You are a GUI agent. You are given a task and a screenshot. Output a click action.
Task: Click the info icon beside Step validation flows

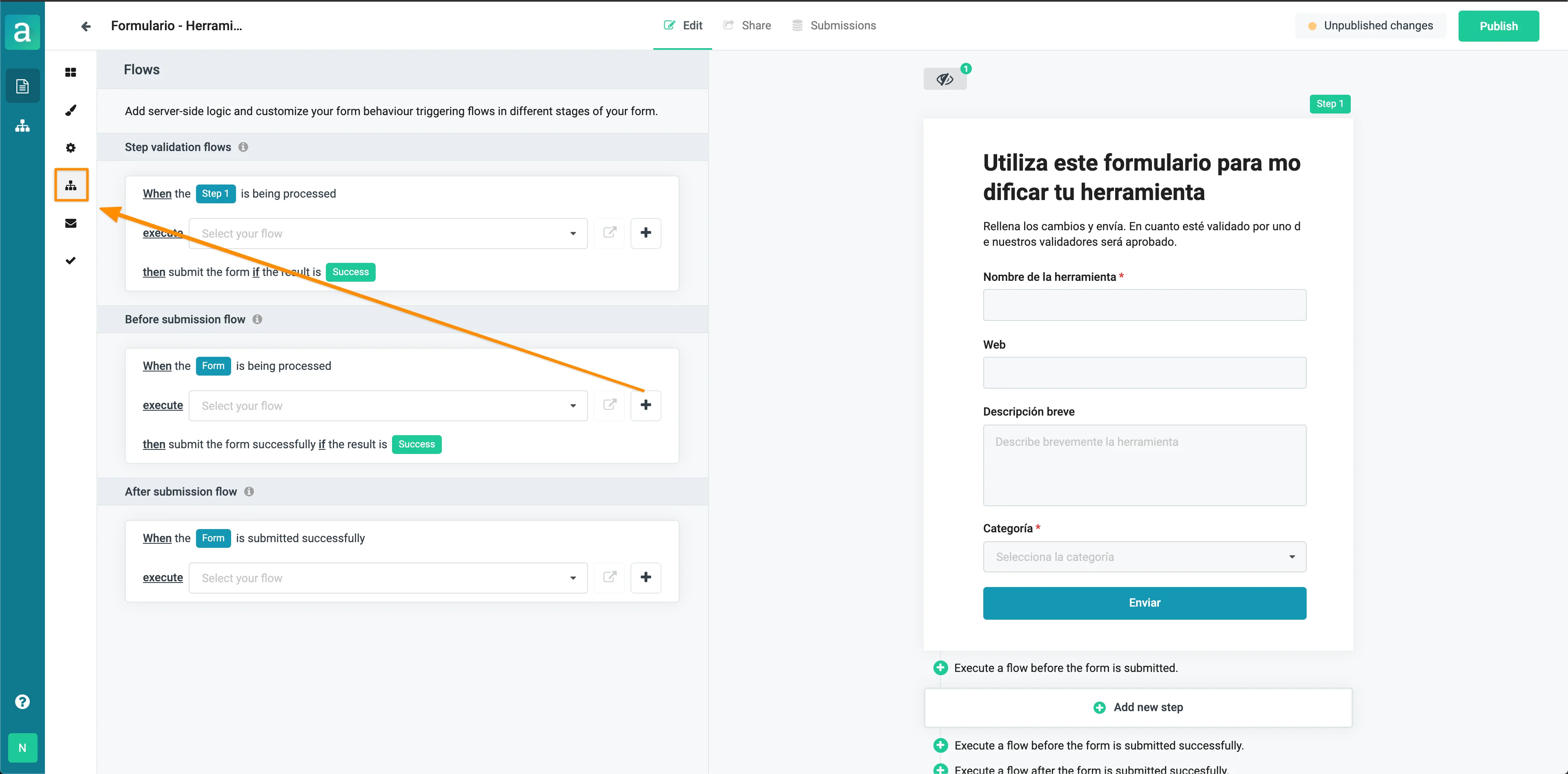(243, 147)
